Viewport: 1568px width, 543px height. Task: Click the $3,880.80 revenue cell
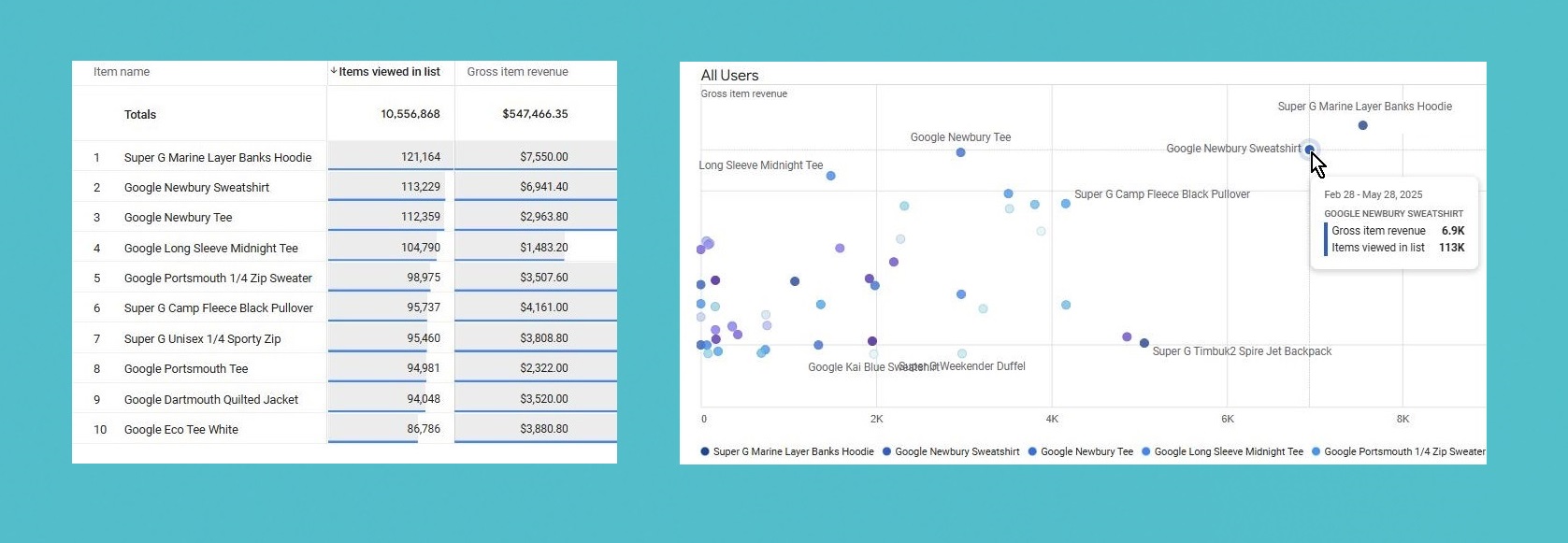544,429
